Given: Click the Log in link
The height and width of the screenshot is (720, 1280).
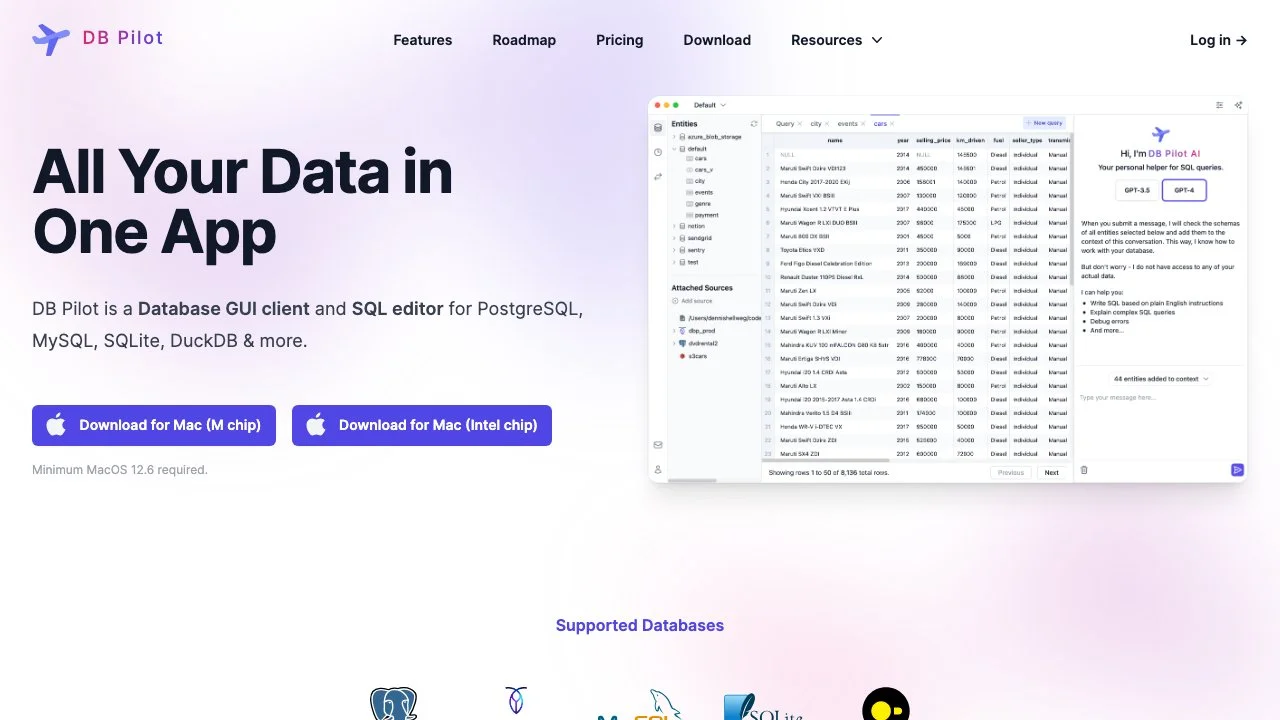Looking at the screenshot, I should [x=1218, y=40].
